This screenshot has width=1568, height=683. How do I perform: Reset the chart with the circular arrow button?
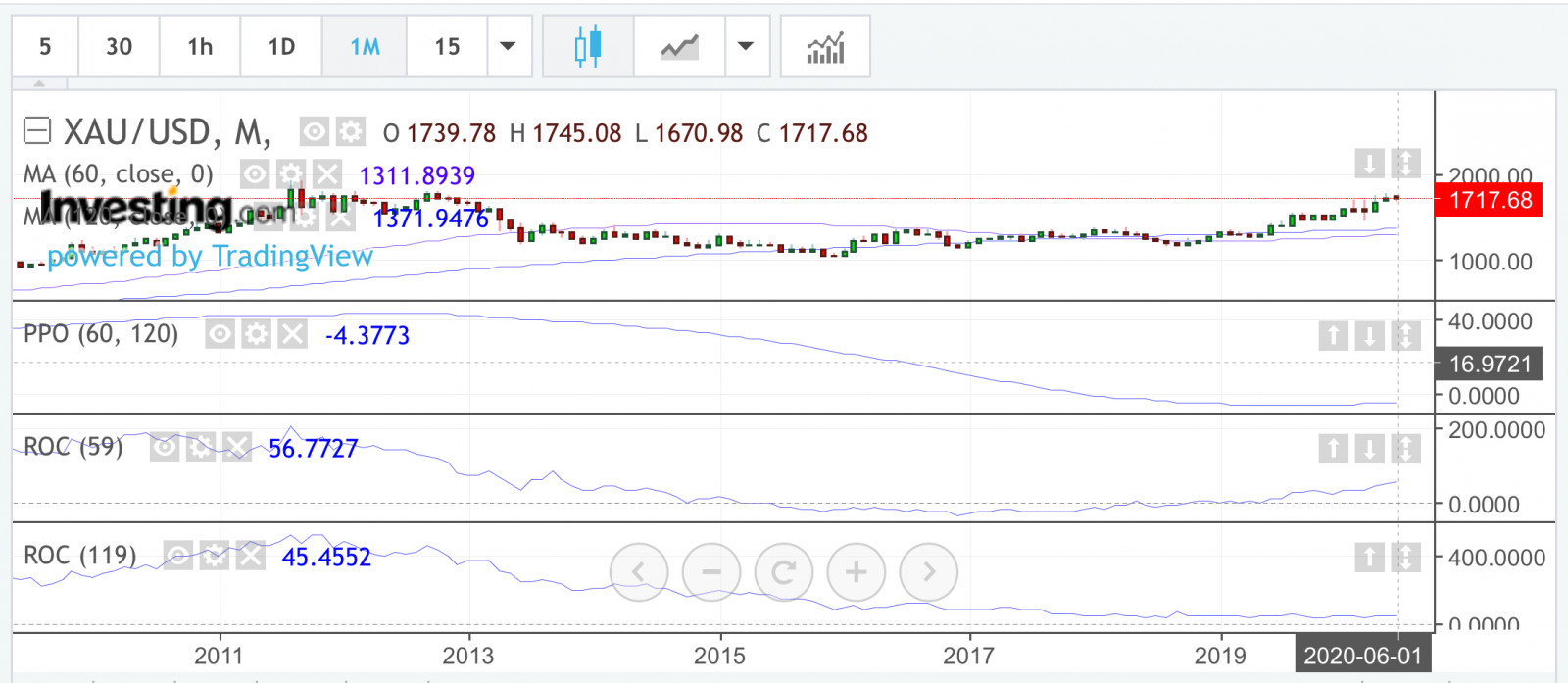783,571
